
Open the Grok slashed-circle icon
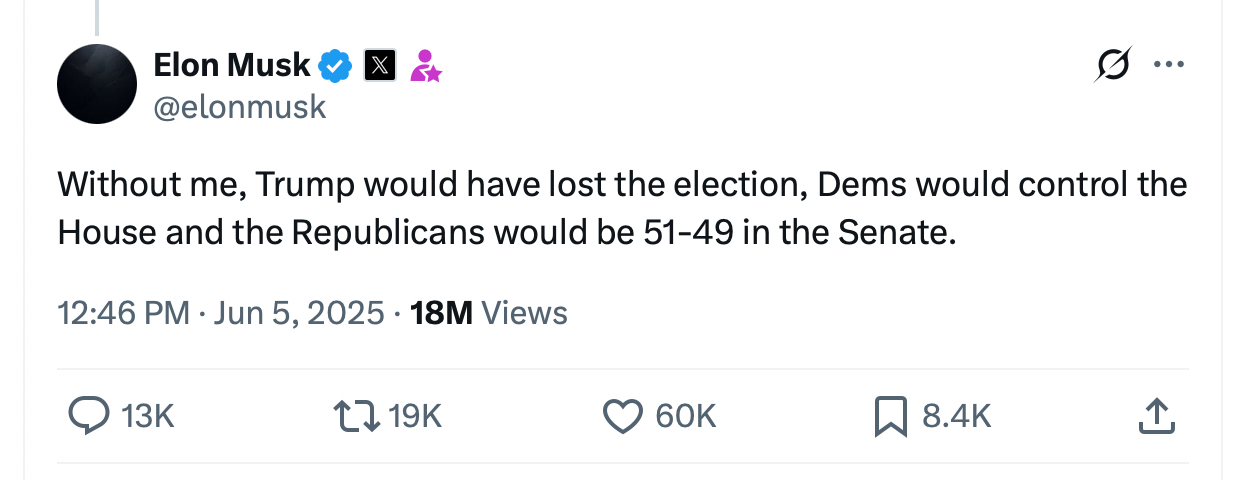(1114, 66)
